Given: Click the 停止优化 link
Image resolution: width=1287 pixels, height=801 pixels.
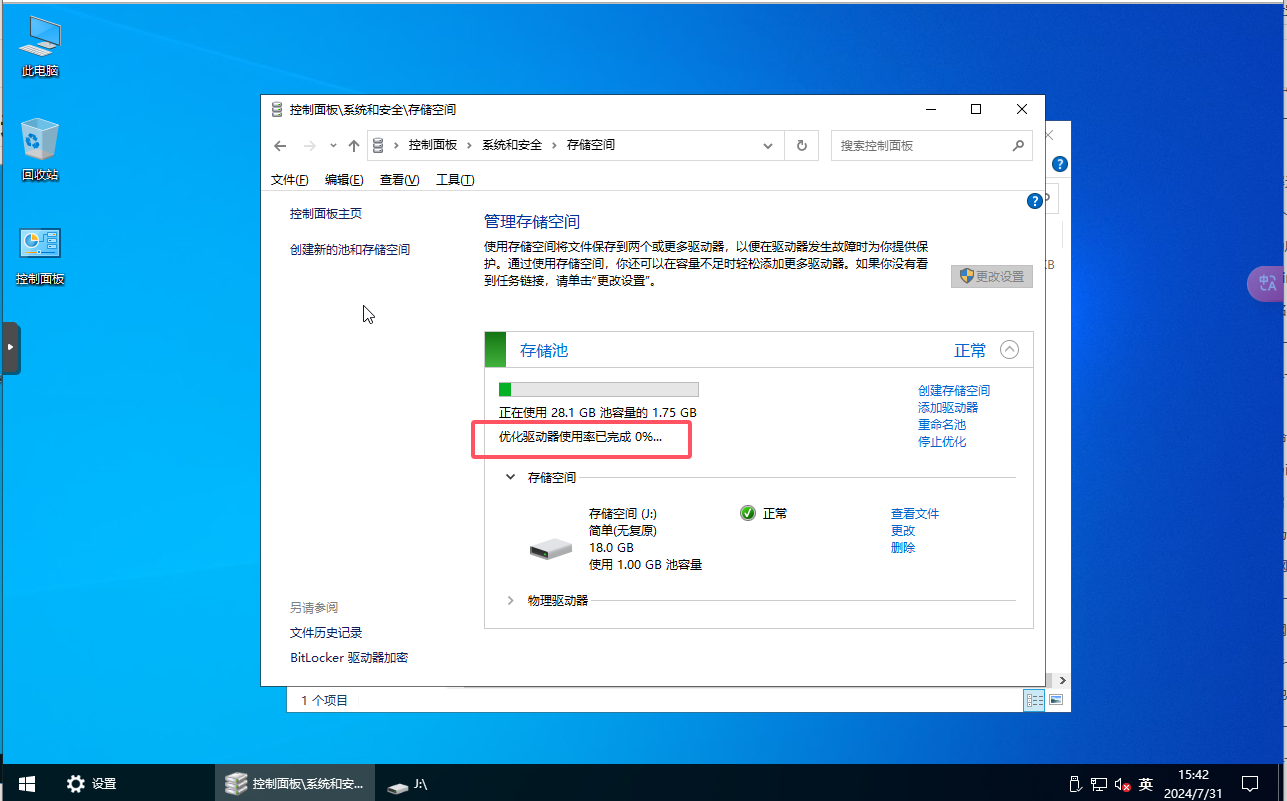Looking at the screenshot, I should click(942, 442).
